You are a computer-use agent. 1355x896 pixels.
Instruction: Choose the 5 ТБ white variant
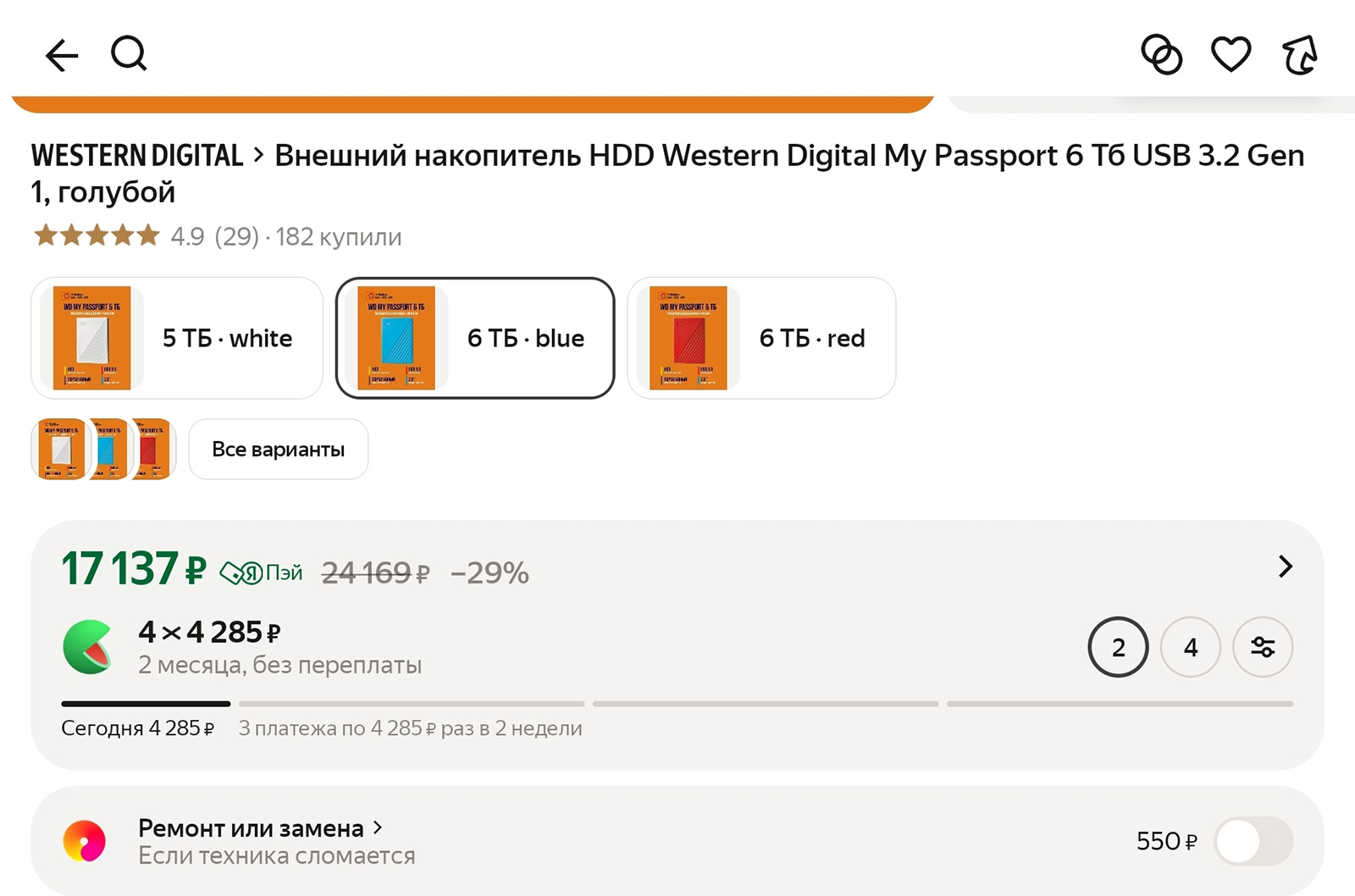coord(177,338)
